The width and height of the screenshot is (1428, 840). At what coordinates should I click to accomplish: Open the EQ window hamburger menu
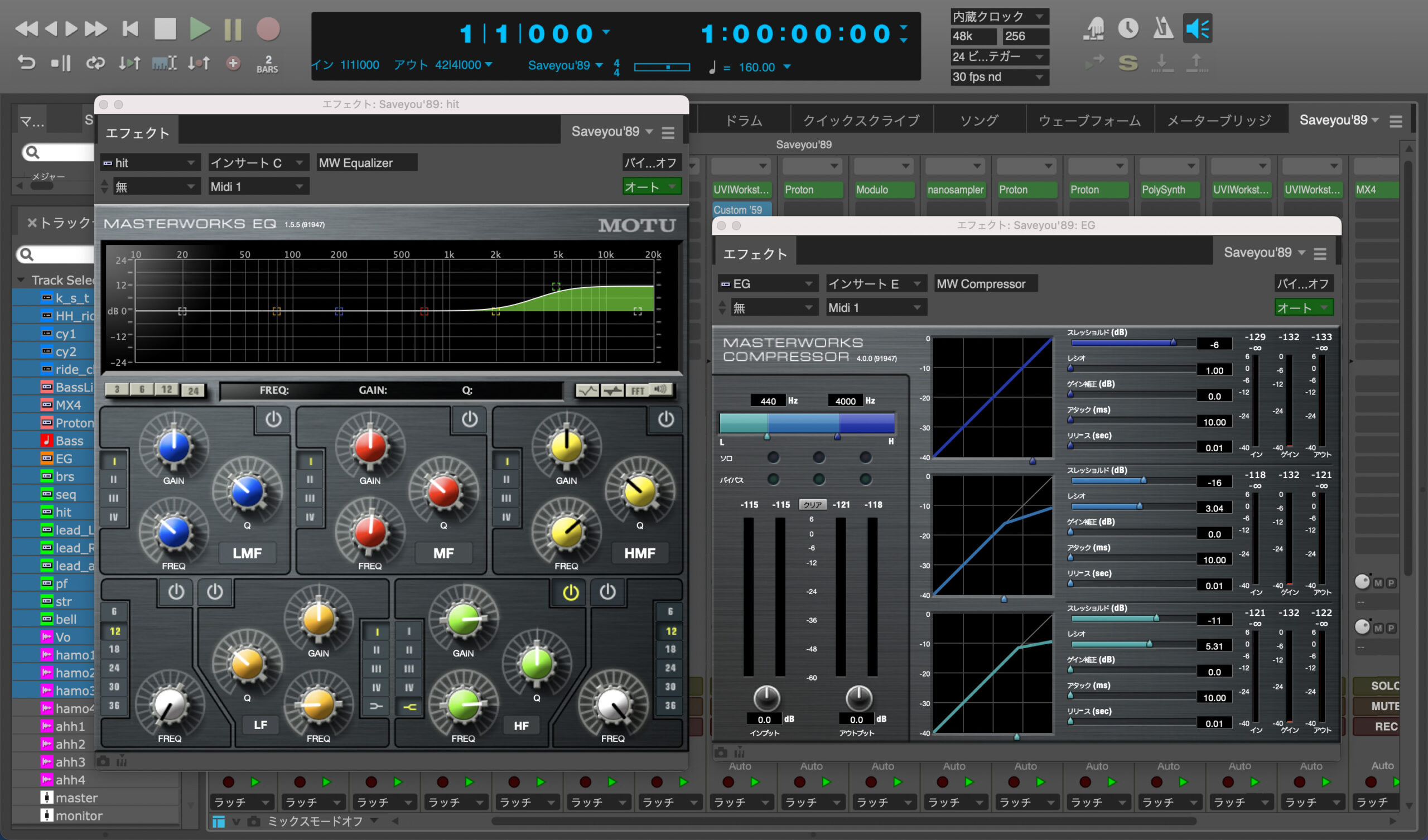668,133
